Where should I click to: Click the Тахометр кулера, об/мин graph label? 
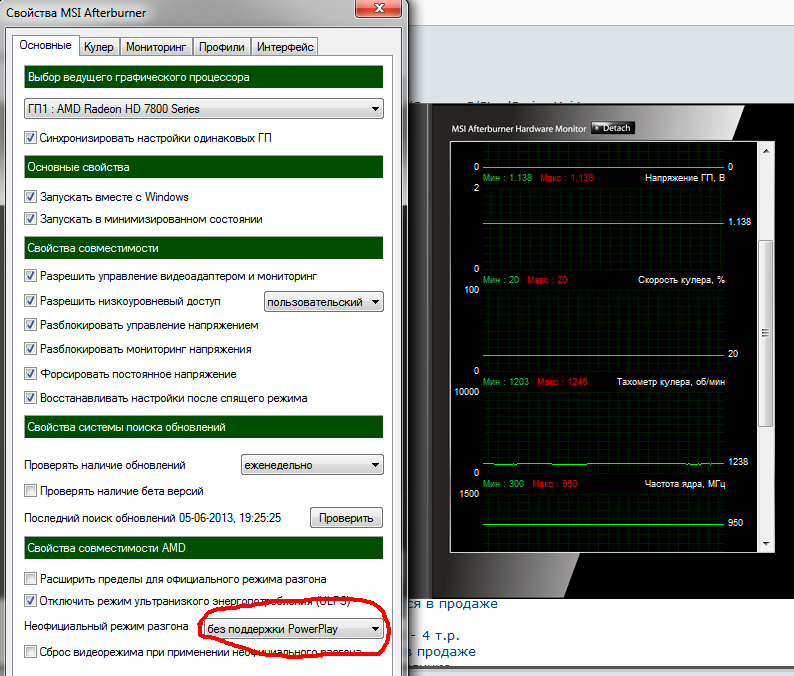tap(670, 382)
